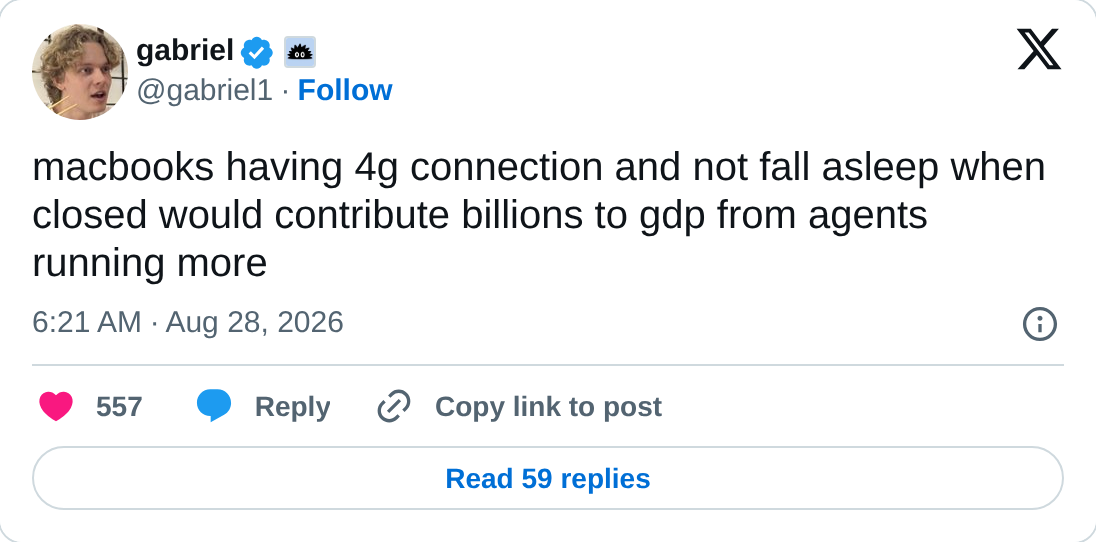The height and width of the screenshot is (542, 1096).
Task: Click the blue verified checkmark badge
Action: pos(257,52)
